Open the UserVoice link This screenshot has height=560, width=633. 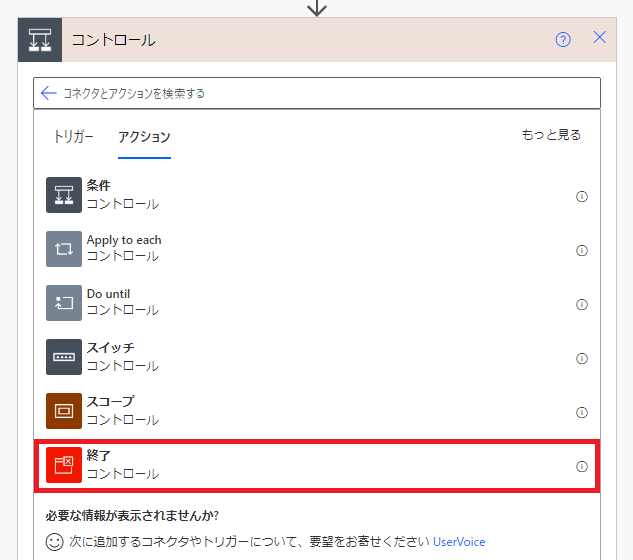click(459, 542)
